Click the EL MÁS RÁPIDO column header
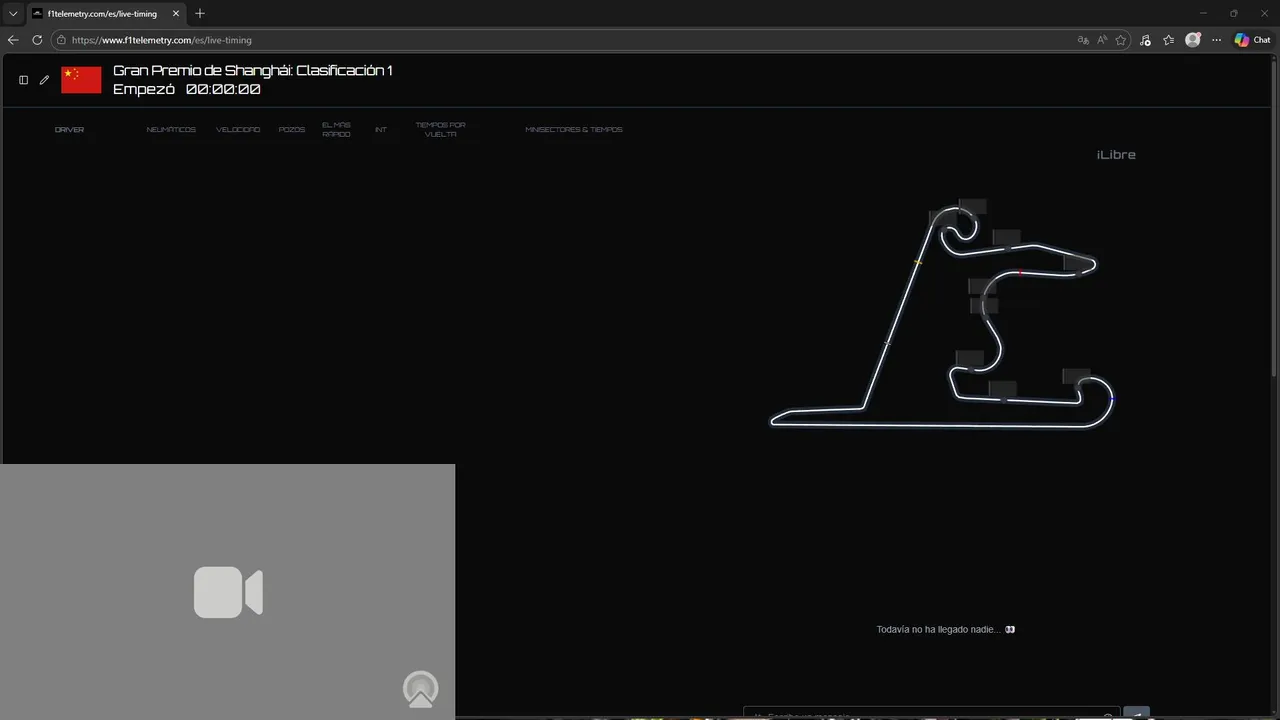The height and width of the screenshot is (720, 1280). (336, 130)
